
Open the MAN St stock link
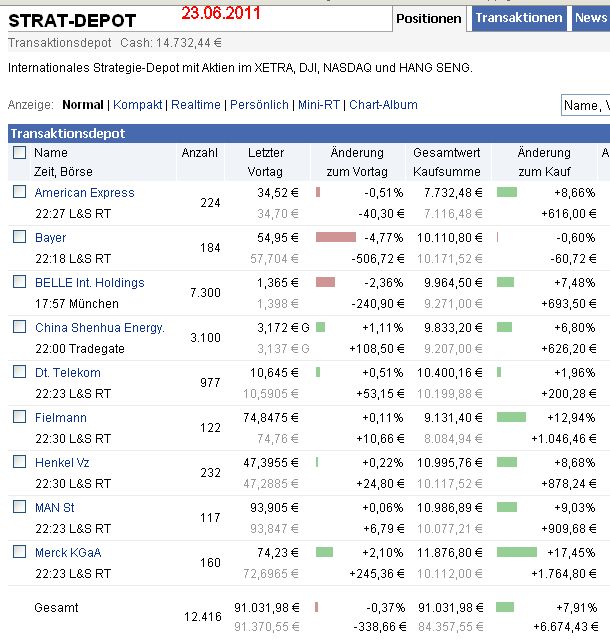point(55,508)
